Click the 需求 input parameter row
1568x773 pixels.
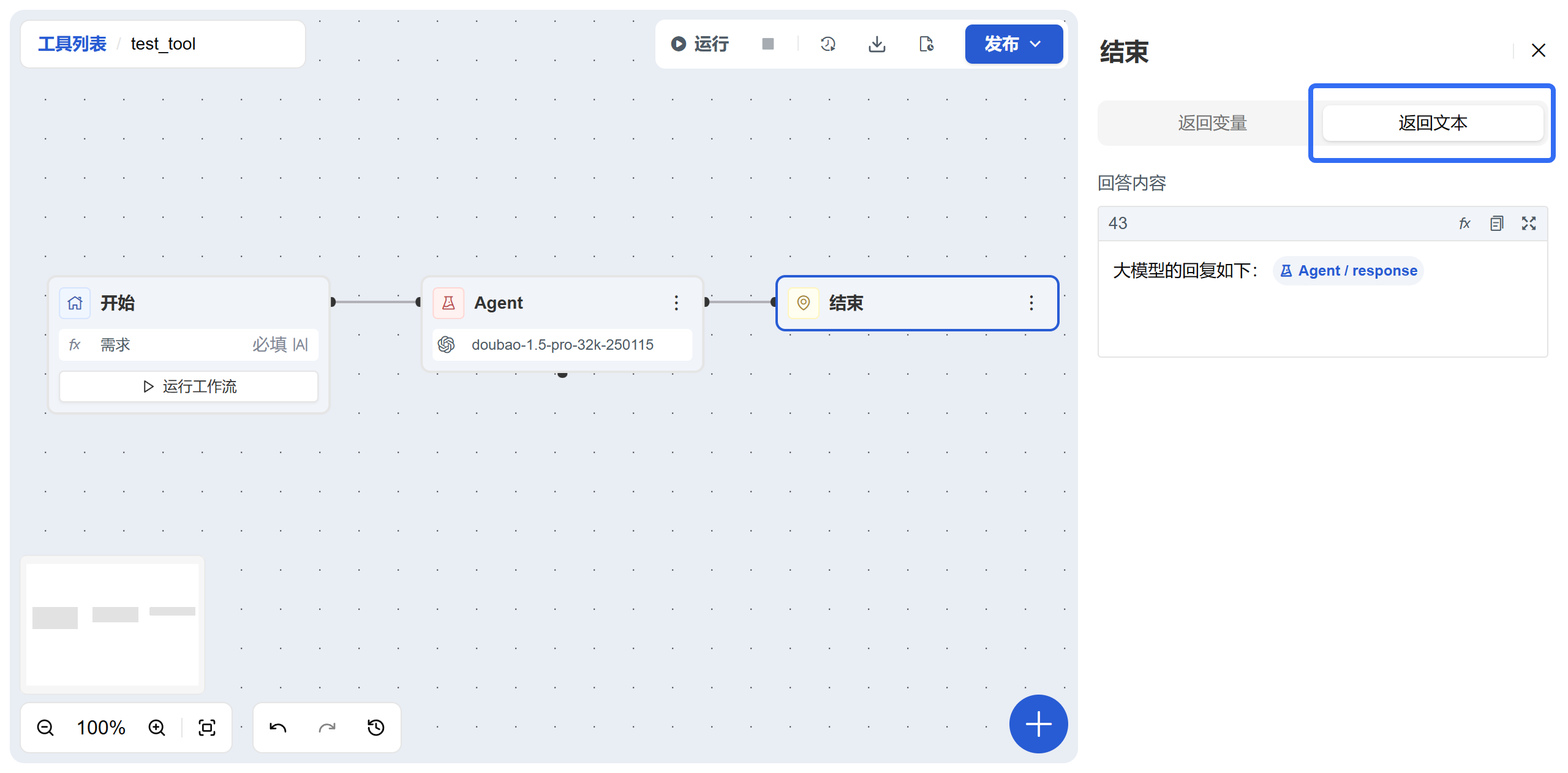click(189, 345)
